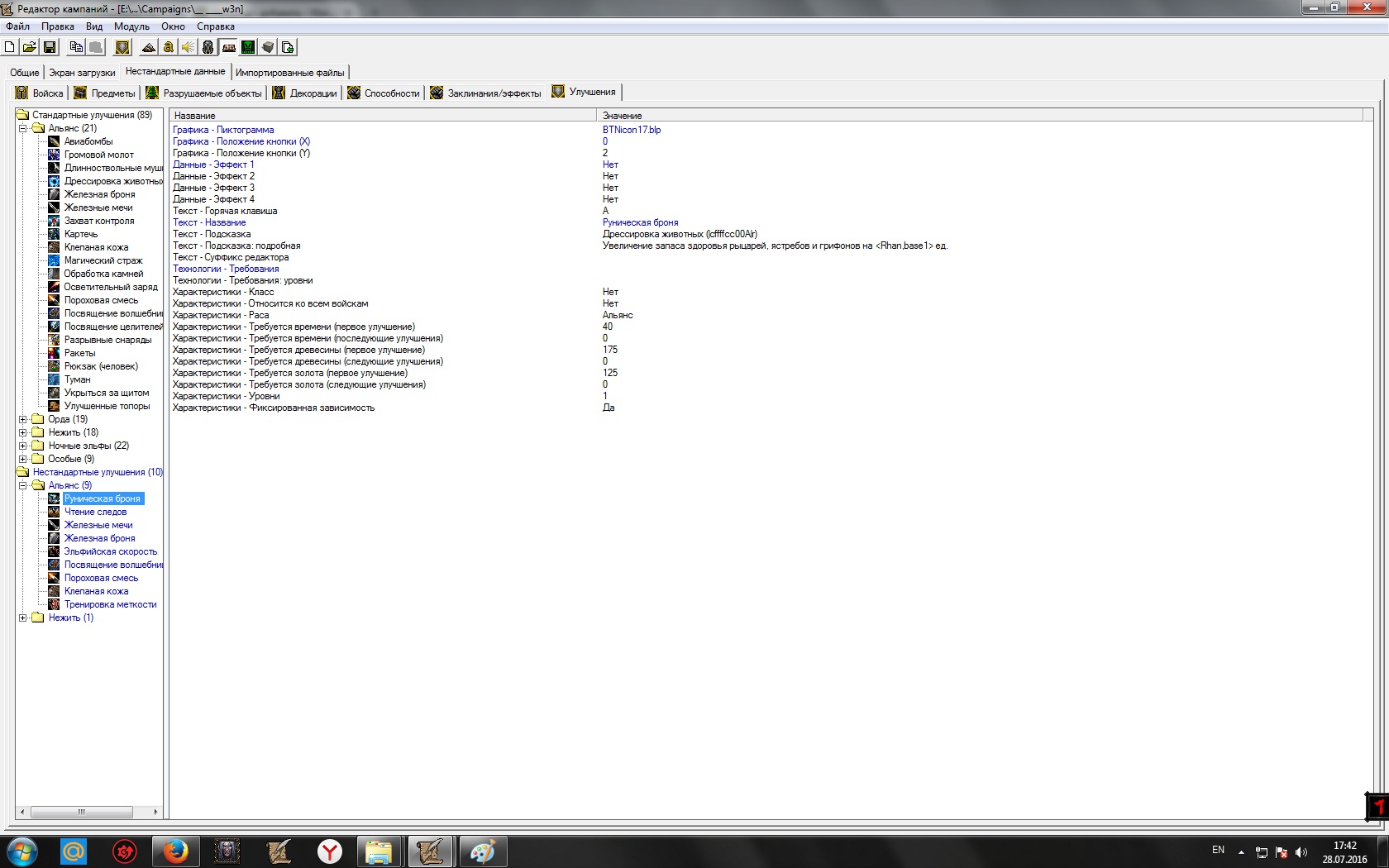This screenshot has height=868, width=1389.
Task: Select the Текст - Горячая клавиша row
Action: tap(771, 211)
